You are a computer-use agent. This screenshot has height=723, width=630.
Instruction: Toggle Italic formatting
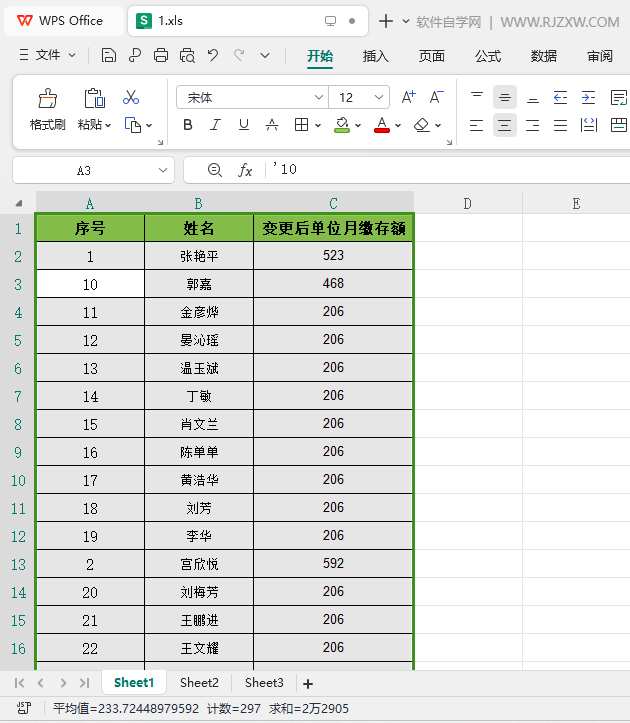(215, 125)
